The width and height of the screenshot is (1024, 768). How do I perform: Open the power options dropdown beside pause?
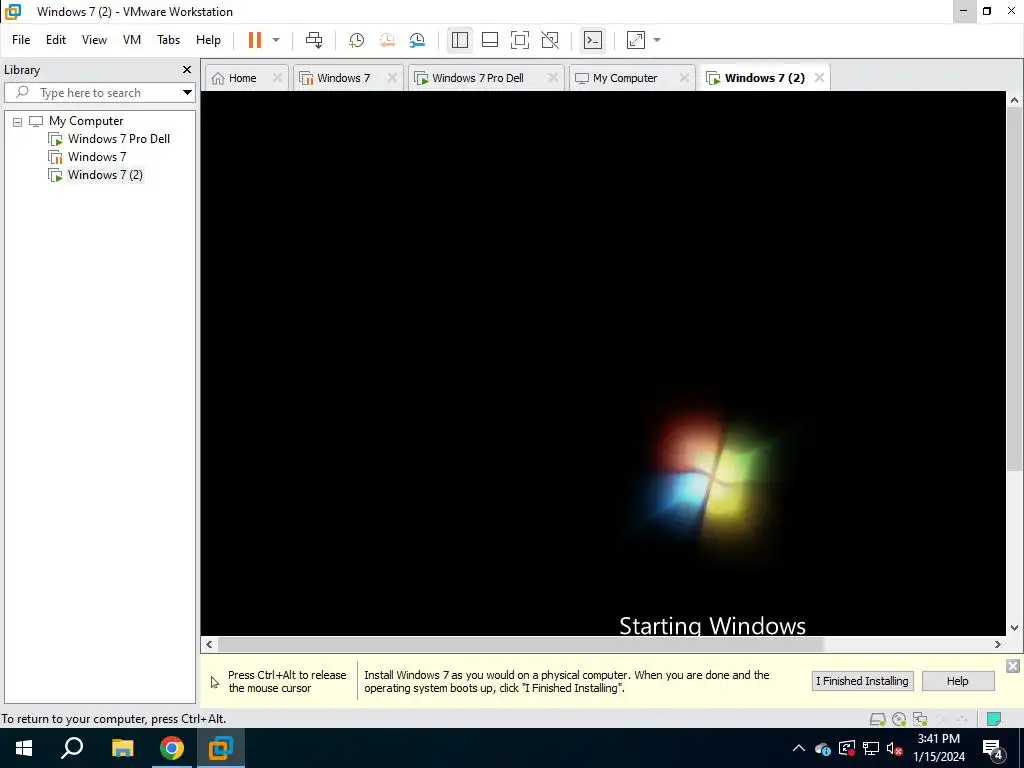coord(276,40)
